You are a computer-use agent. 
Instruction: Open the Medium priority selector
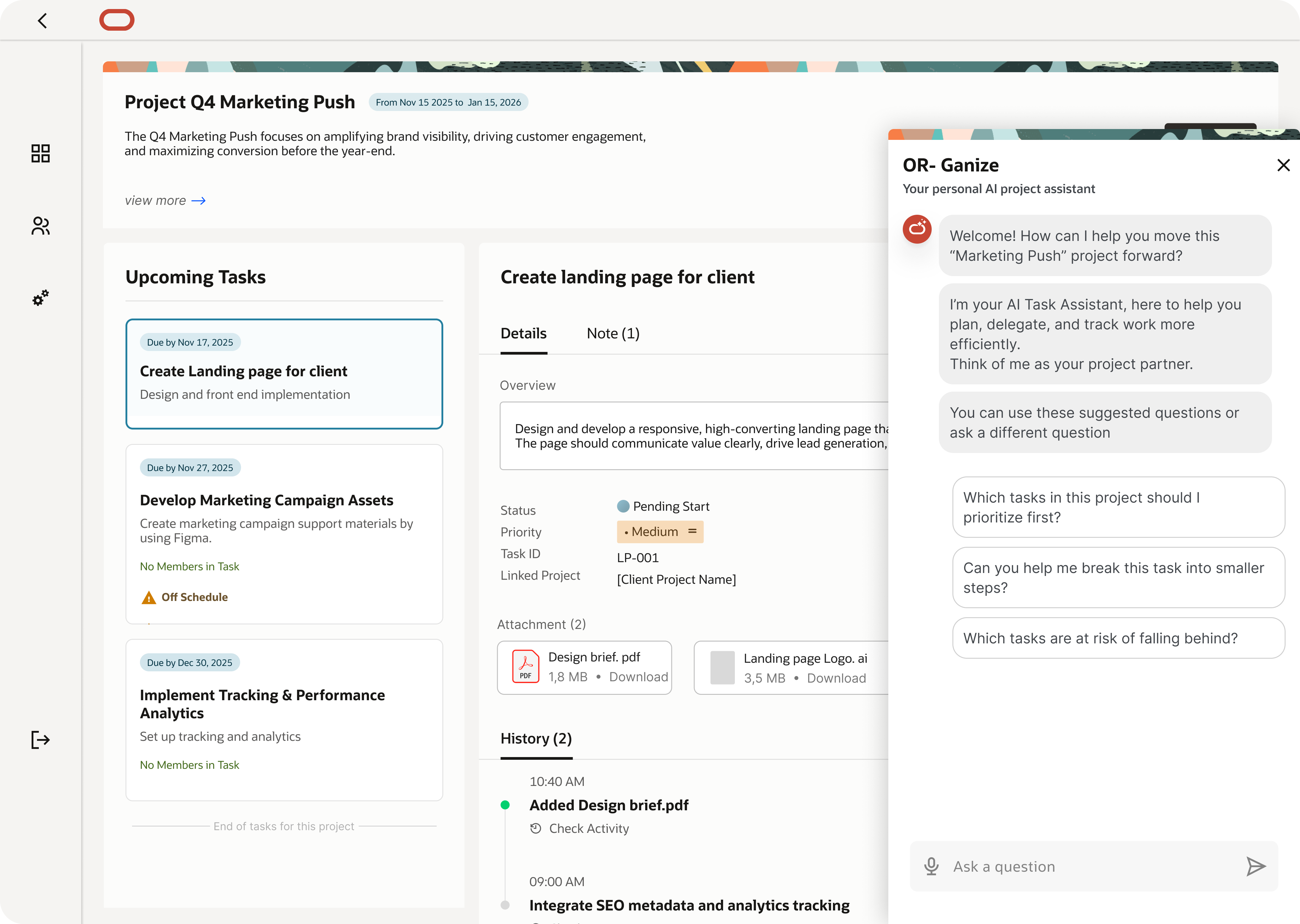click(660, 531)
